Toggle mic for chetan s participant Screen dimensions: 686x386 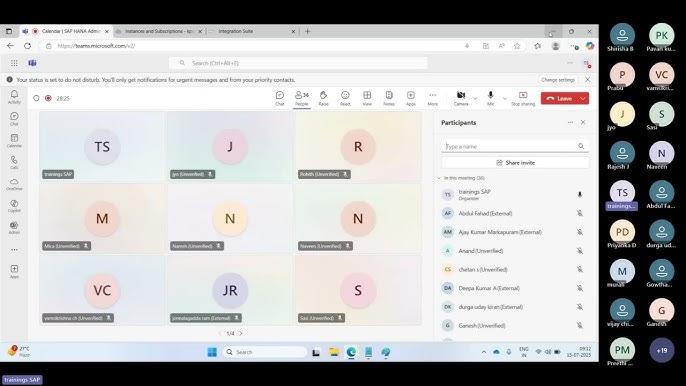[x=580, y=270]
